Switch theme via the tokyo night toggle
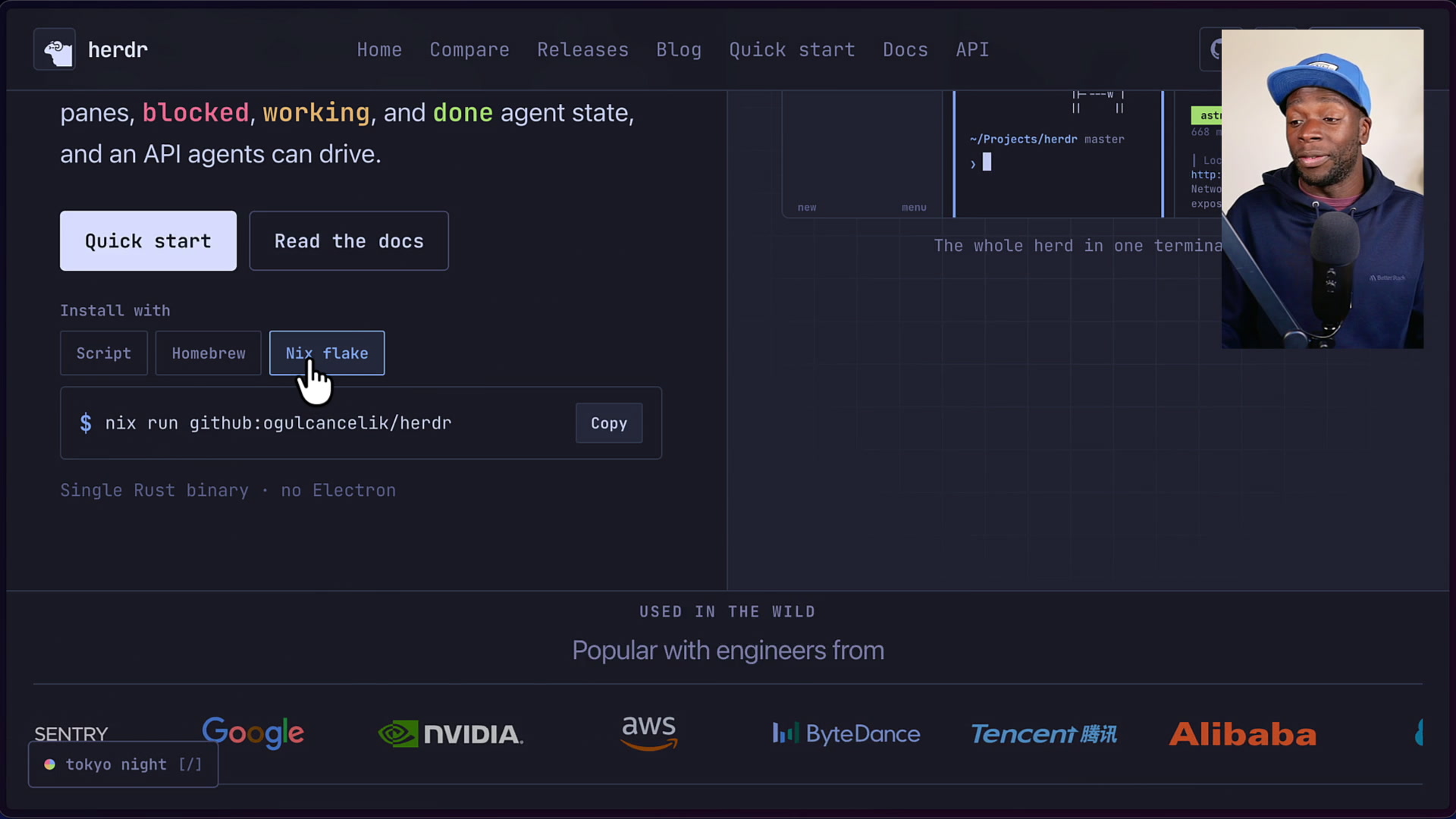 [x=124, y=764]
